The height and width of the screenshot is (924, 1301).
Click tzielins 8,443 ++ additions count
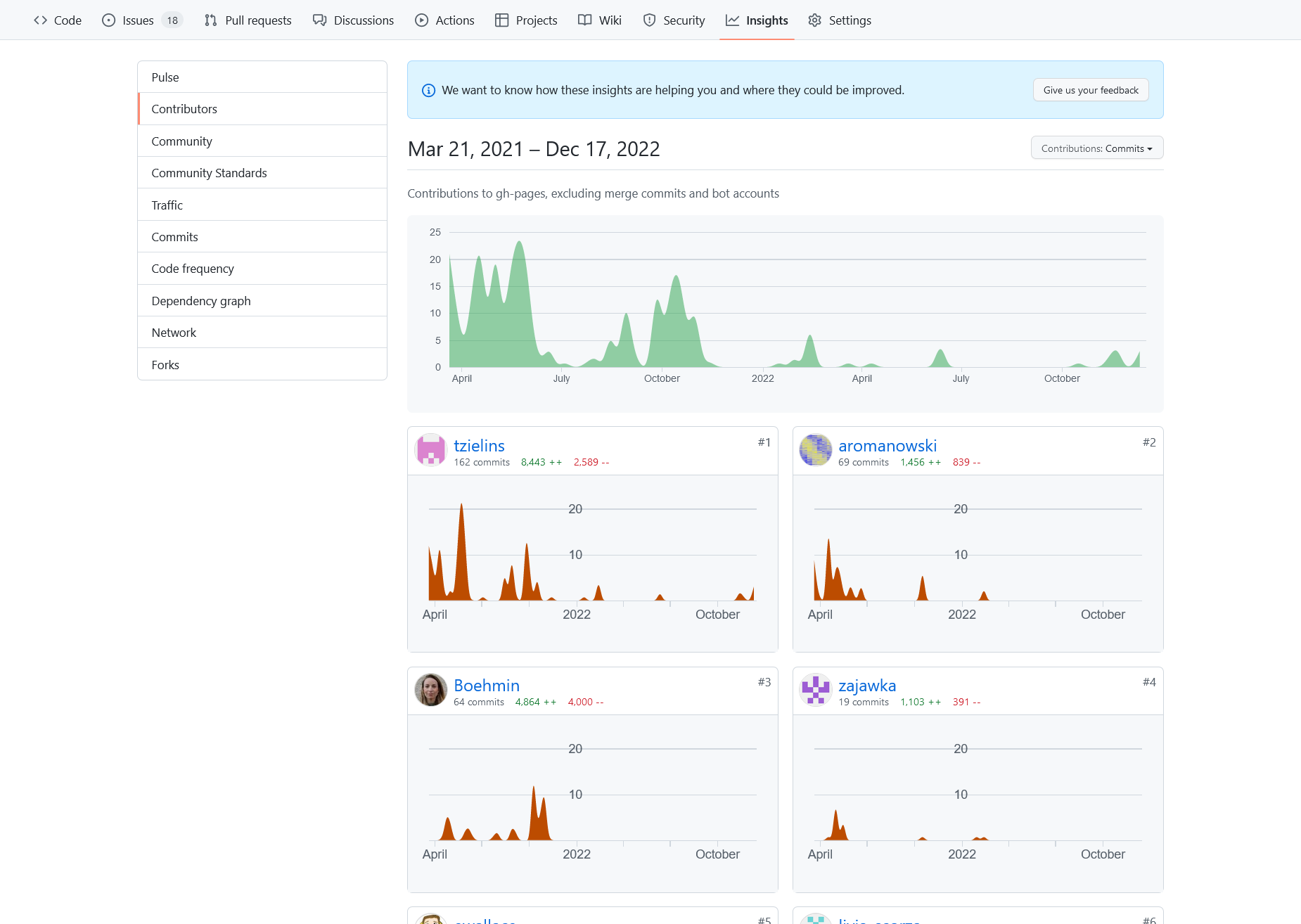[x=541, y=462]
